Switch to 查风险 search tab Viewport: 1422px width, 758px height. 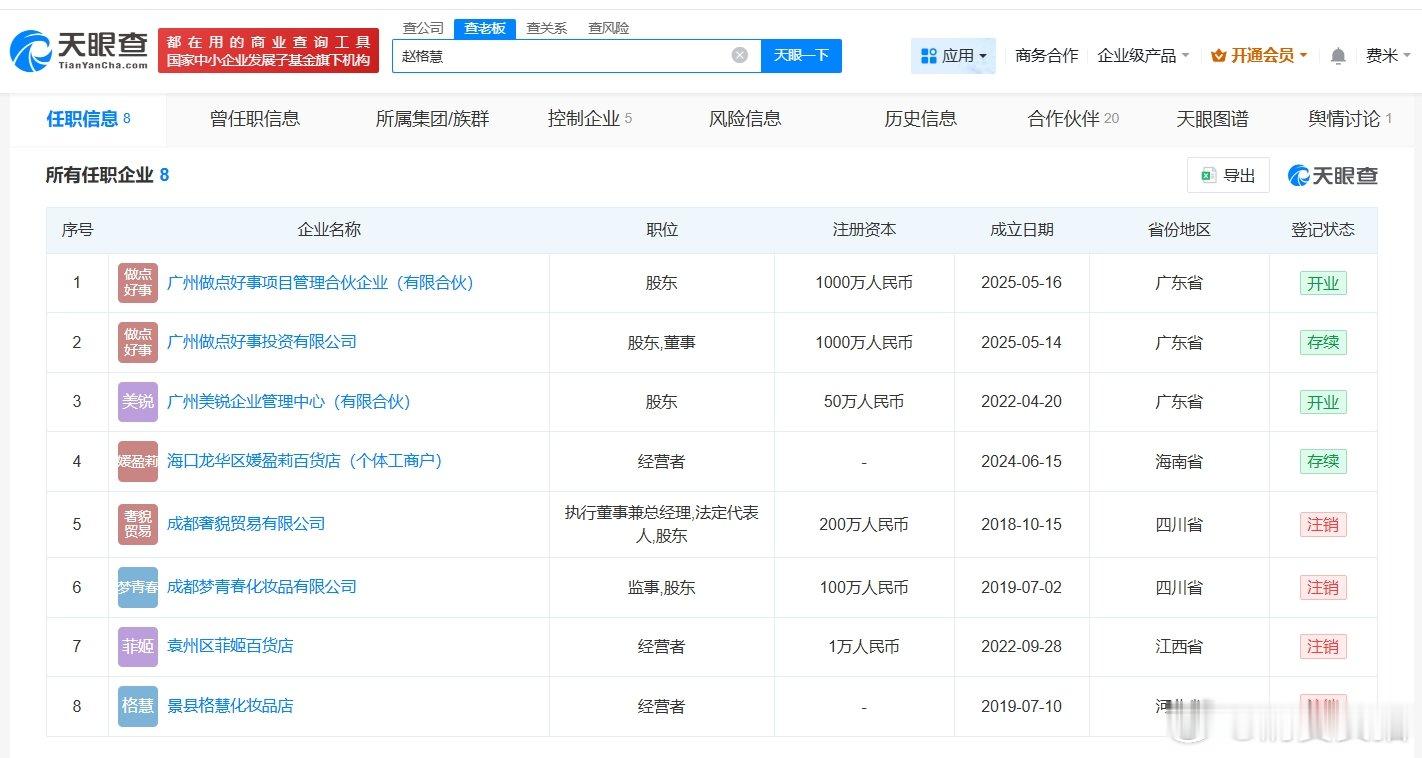pyautogui.click(x=609, y=28)
